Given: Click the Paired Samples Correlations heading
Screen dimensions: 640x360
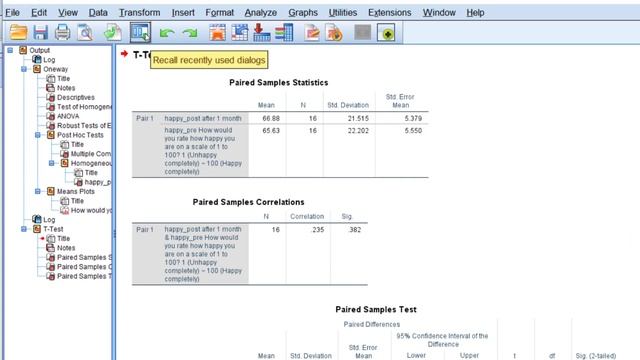Looking at the screenshot, I should 248,202.
